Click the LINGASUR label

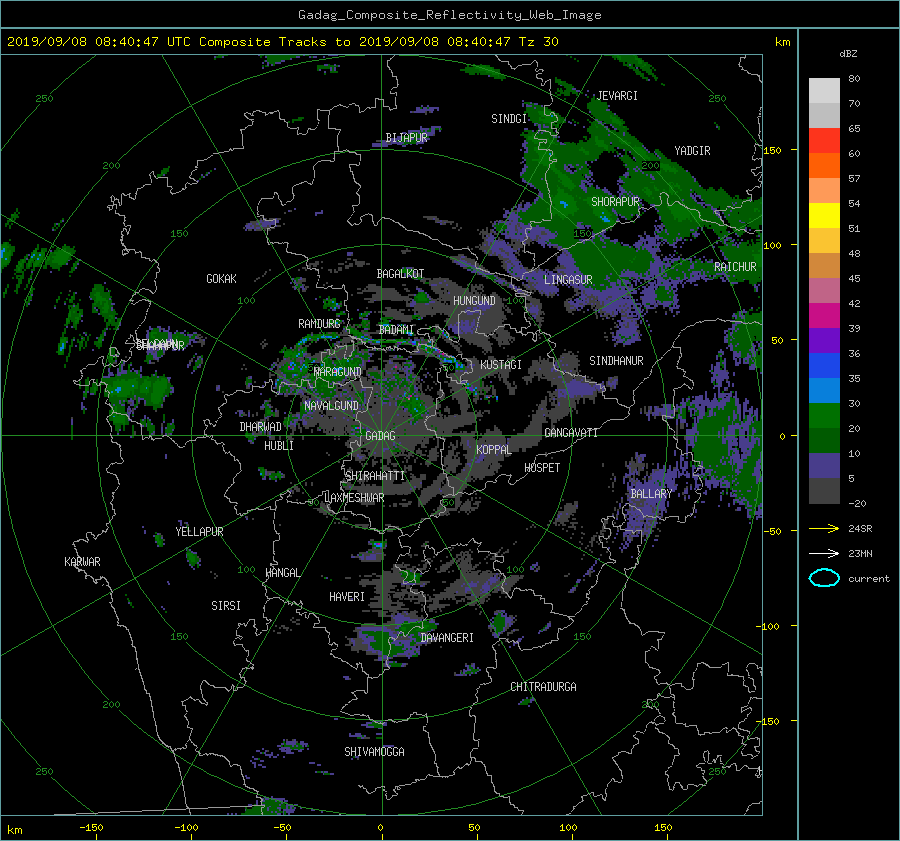tap(568, 280)
